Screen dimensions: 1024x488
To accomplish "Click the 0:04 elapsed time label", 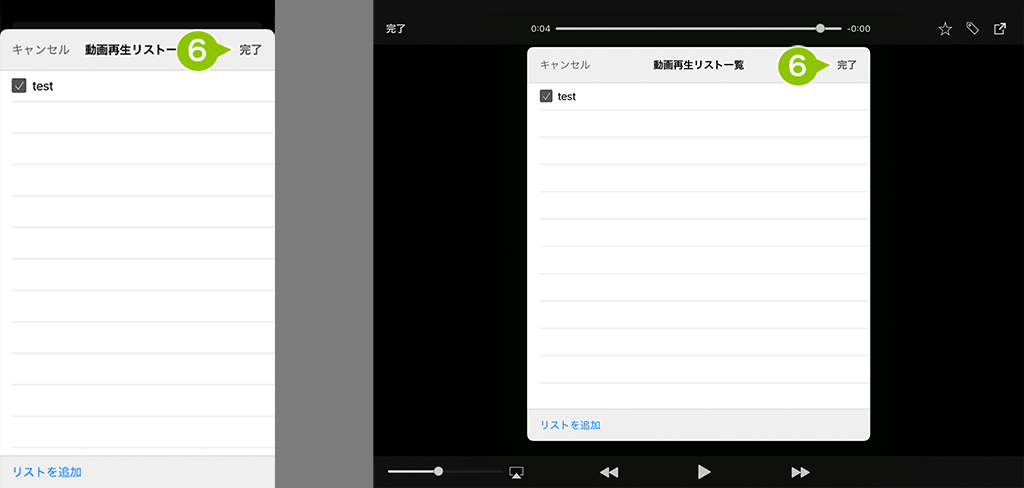I will coord(541,29).
